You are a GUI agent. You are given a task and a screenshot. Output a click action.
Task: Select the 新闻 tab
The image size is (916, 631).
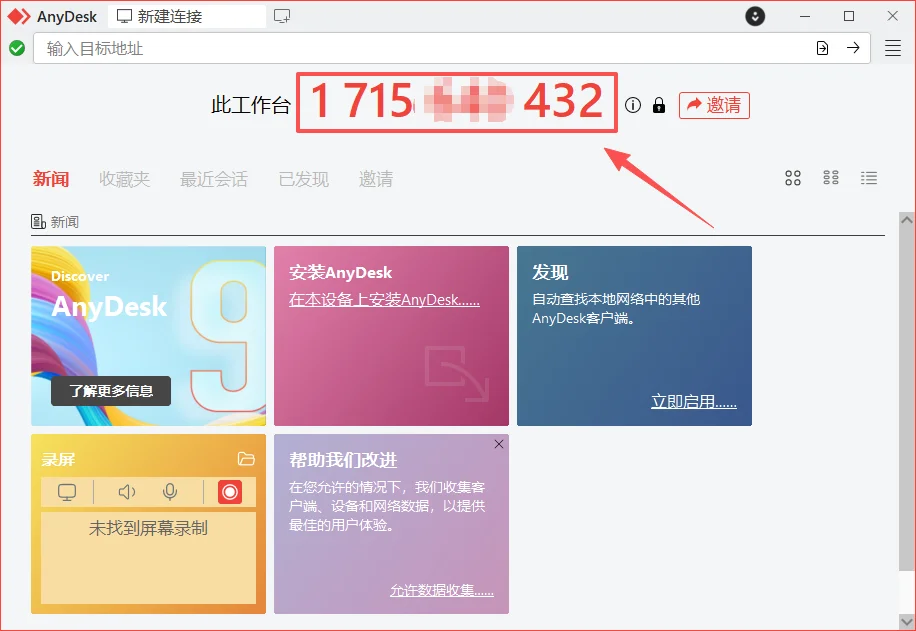[x=51, y=179]
